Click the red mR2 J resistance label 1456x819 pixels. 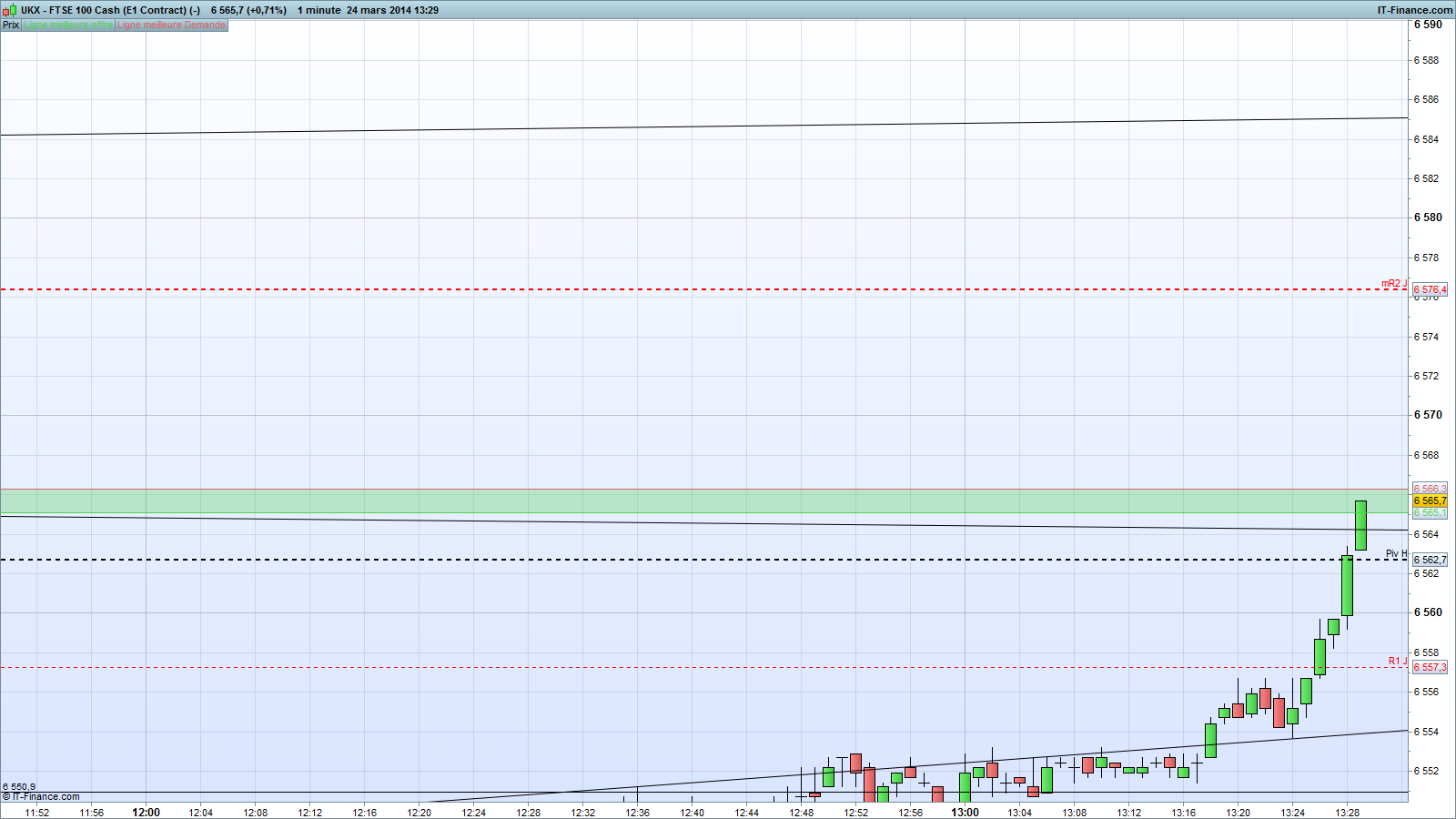tap(1394, 284)
